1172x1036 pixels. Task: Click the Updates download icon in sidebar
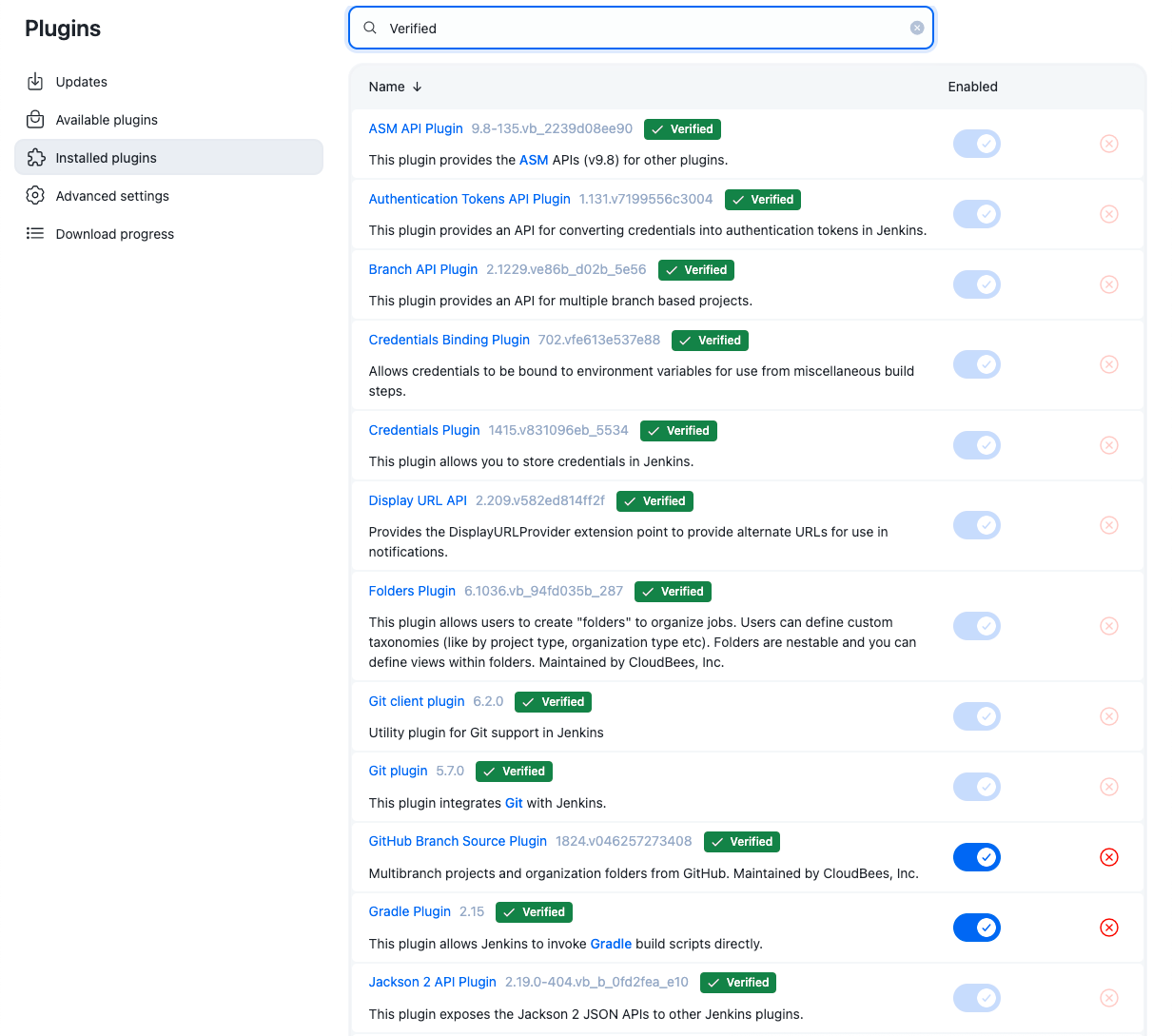[35, 82]
